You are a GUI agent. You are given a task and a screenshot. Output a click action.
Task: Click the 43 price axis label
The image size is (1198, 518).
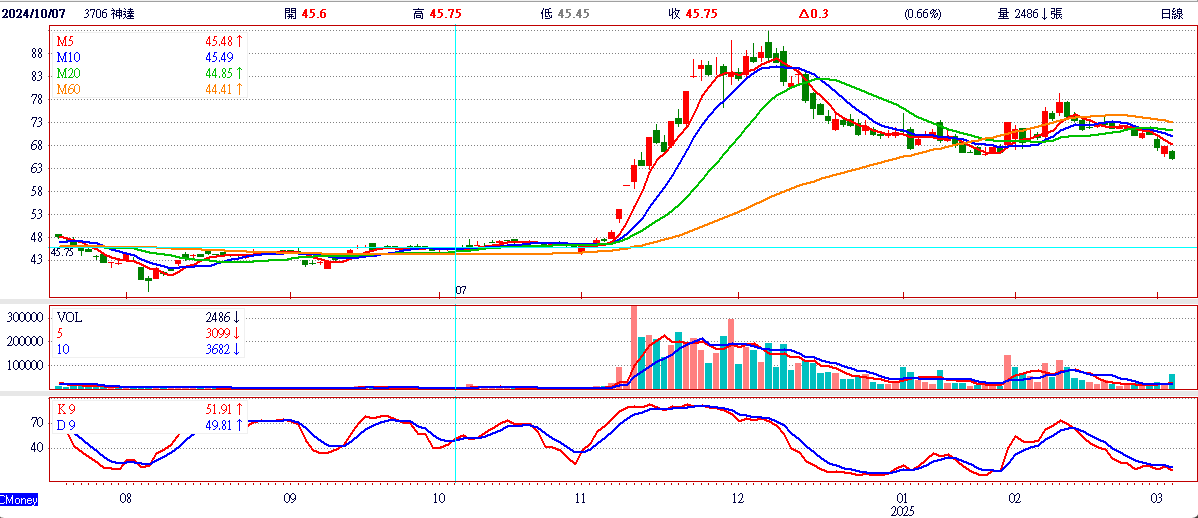[36, 261]
